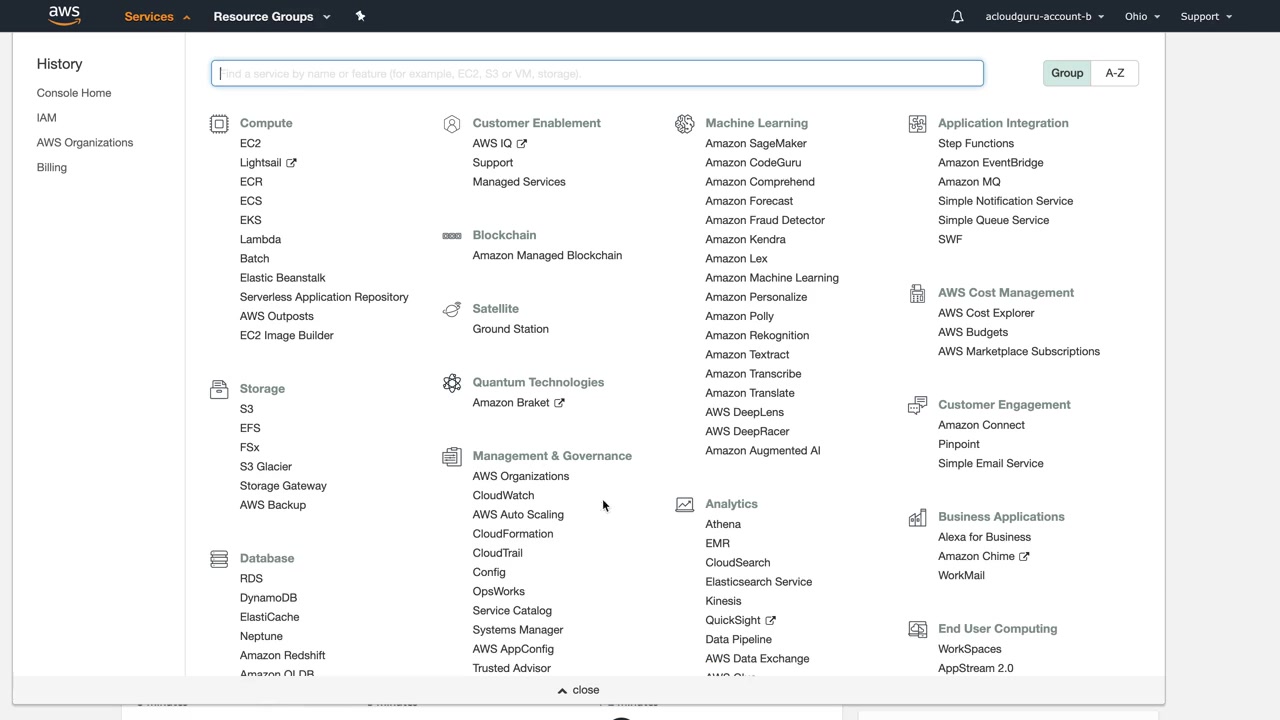This screenshot has height=720, width=1280.
Task: Open the EC2 service link
Action: 250,144
